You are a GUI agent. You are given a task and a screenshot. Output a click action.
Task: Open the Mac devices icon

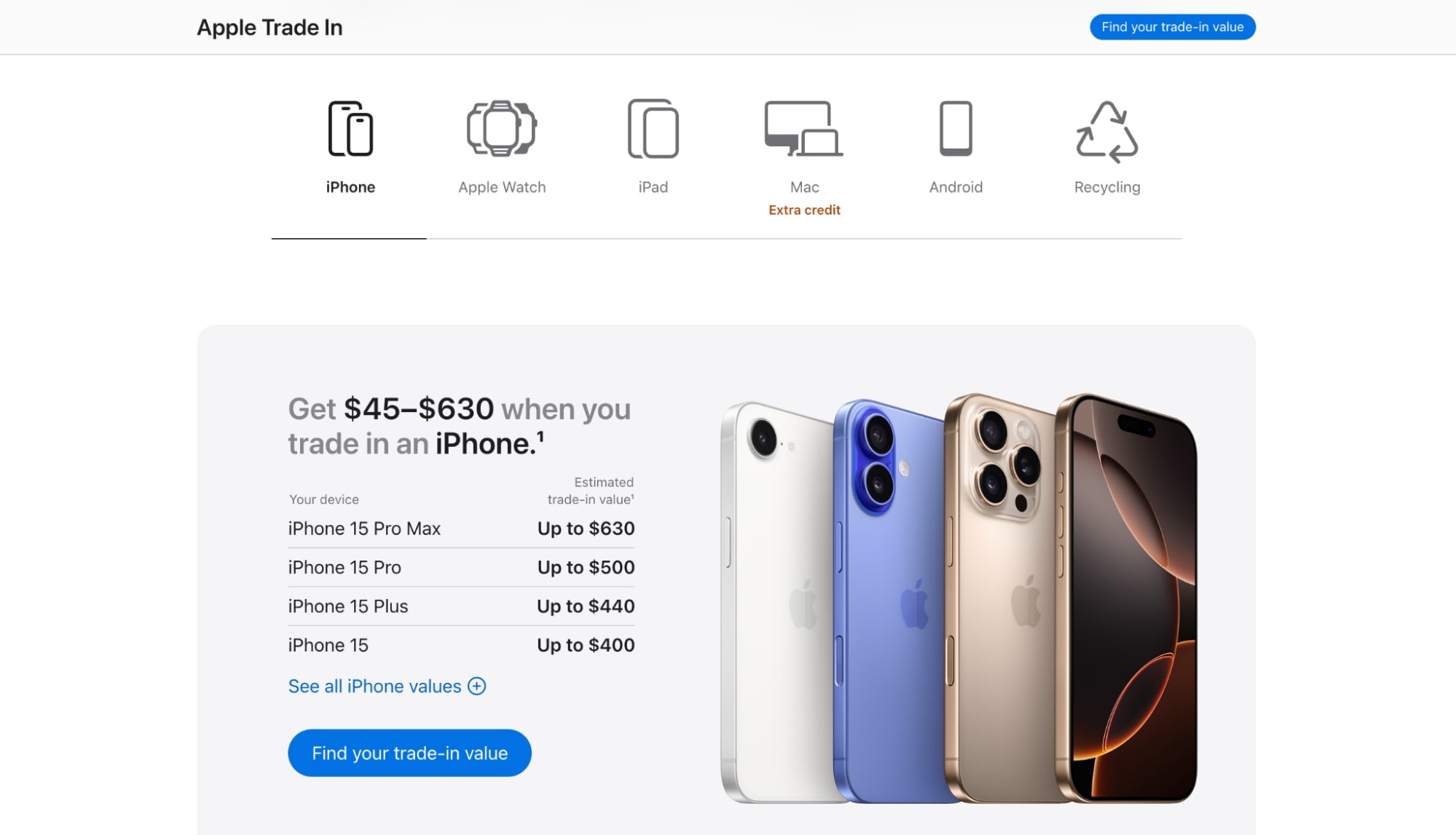[x=804, y=129]
